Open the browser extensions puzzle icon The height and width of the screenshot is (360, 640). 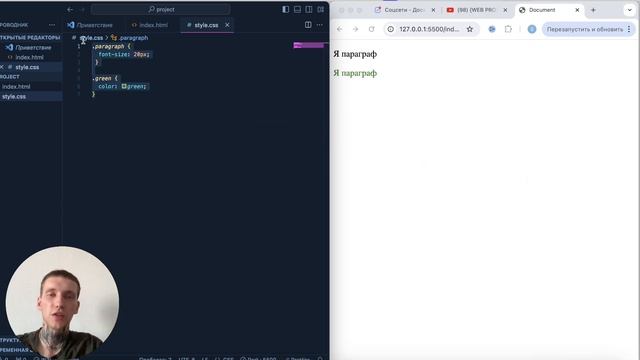(508, 29)
